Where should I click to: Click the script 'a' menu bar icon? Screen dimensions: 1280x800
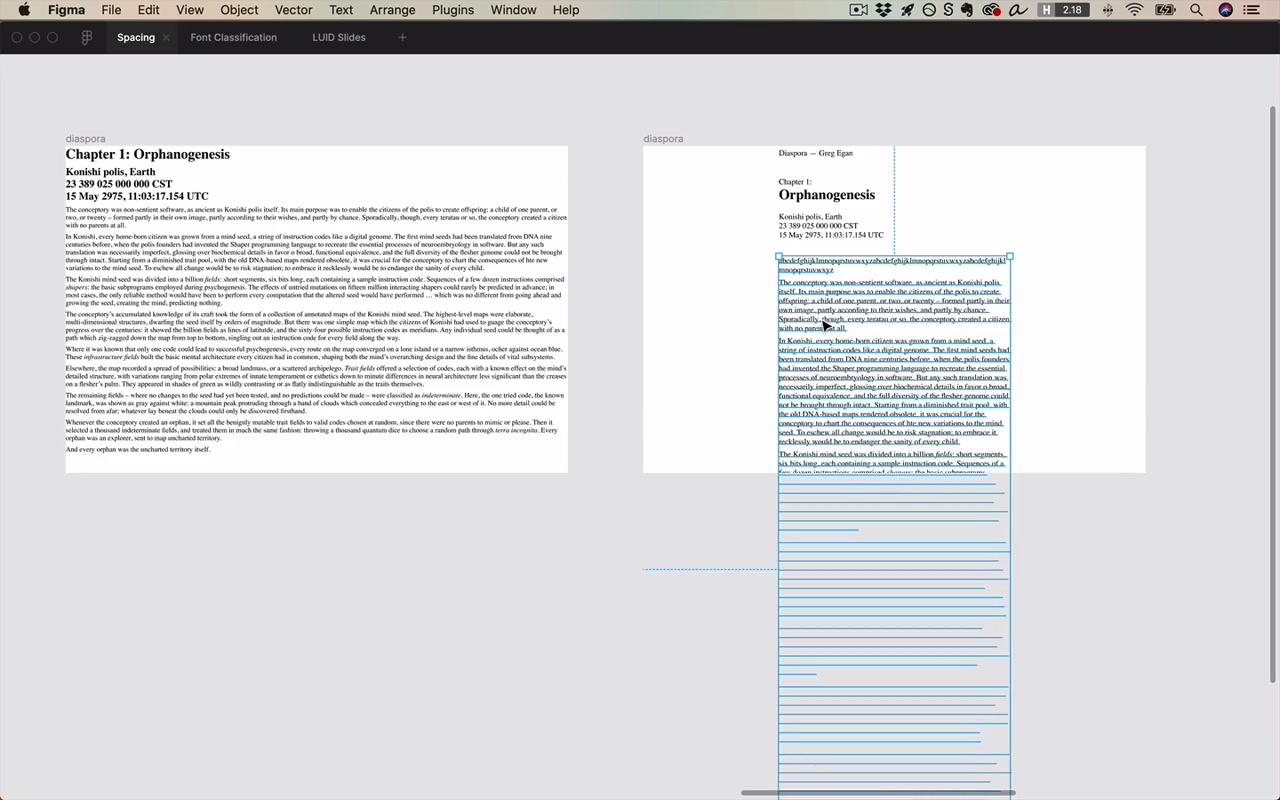point(1018,10)
